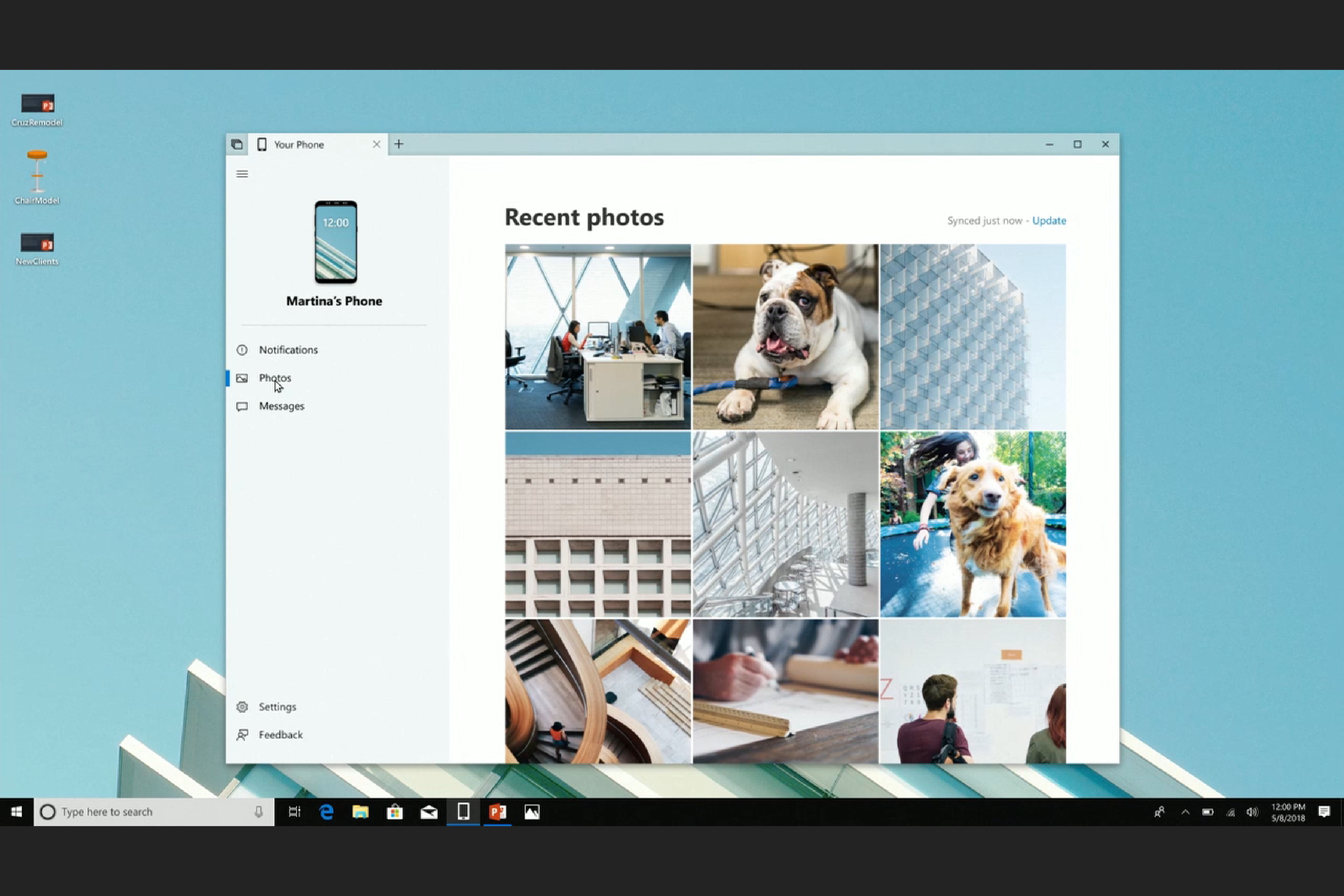
Task: Send Feedback using the sidebar icon
Action: click(281, 735)
